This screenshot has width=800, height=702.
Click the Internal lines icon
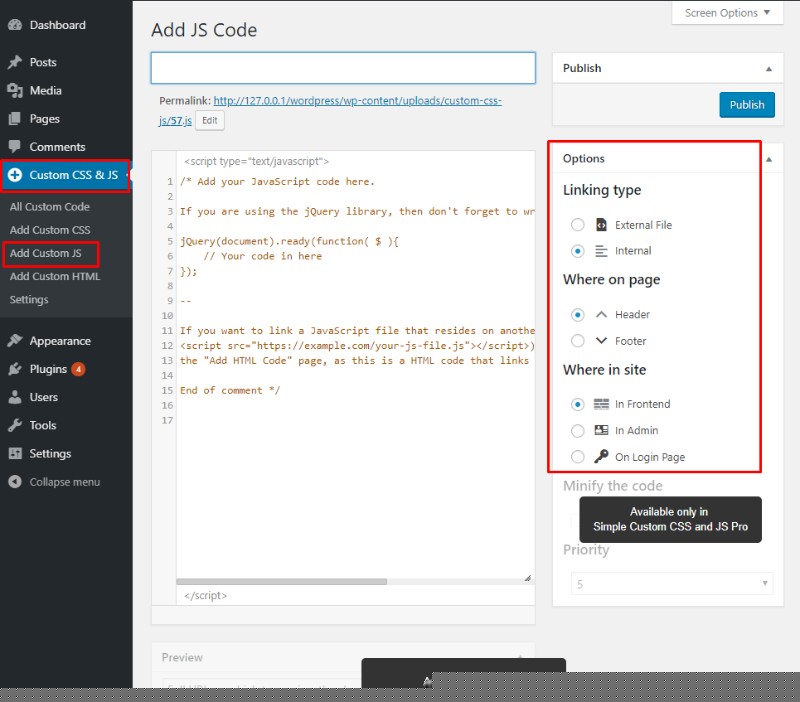point(602,251)
